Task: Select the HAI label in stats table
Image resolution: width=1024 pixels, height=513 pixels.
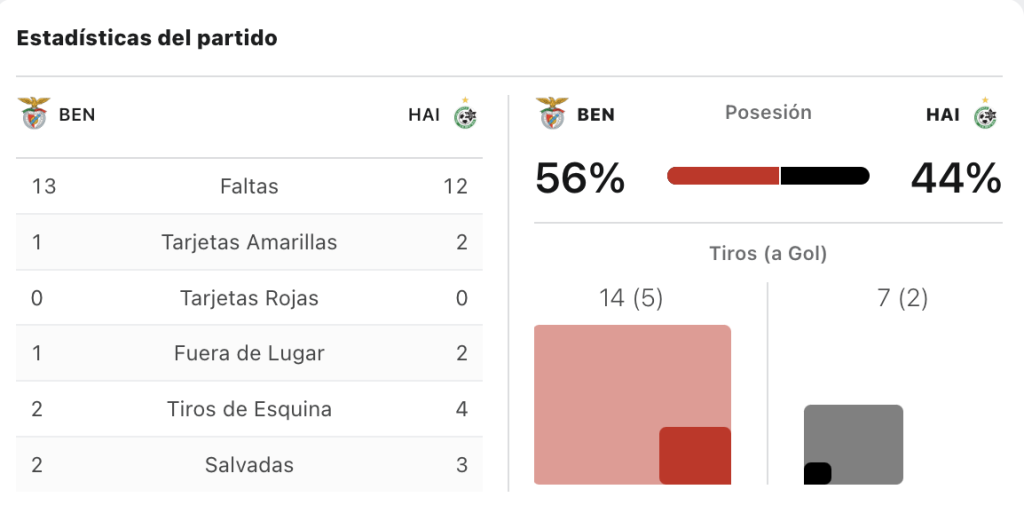Action: [x=424, y=115]
